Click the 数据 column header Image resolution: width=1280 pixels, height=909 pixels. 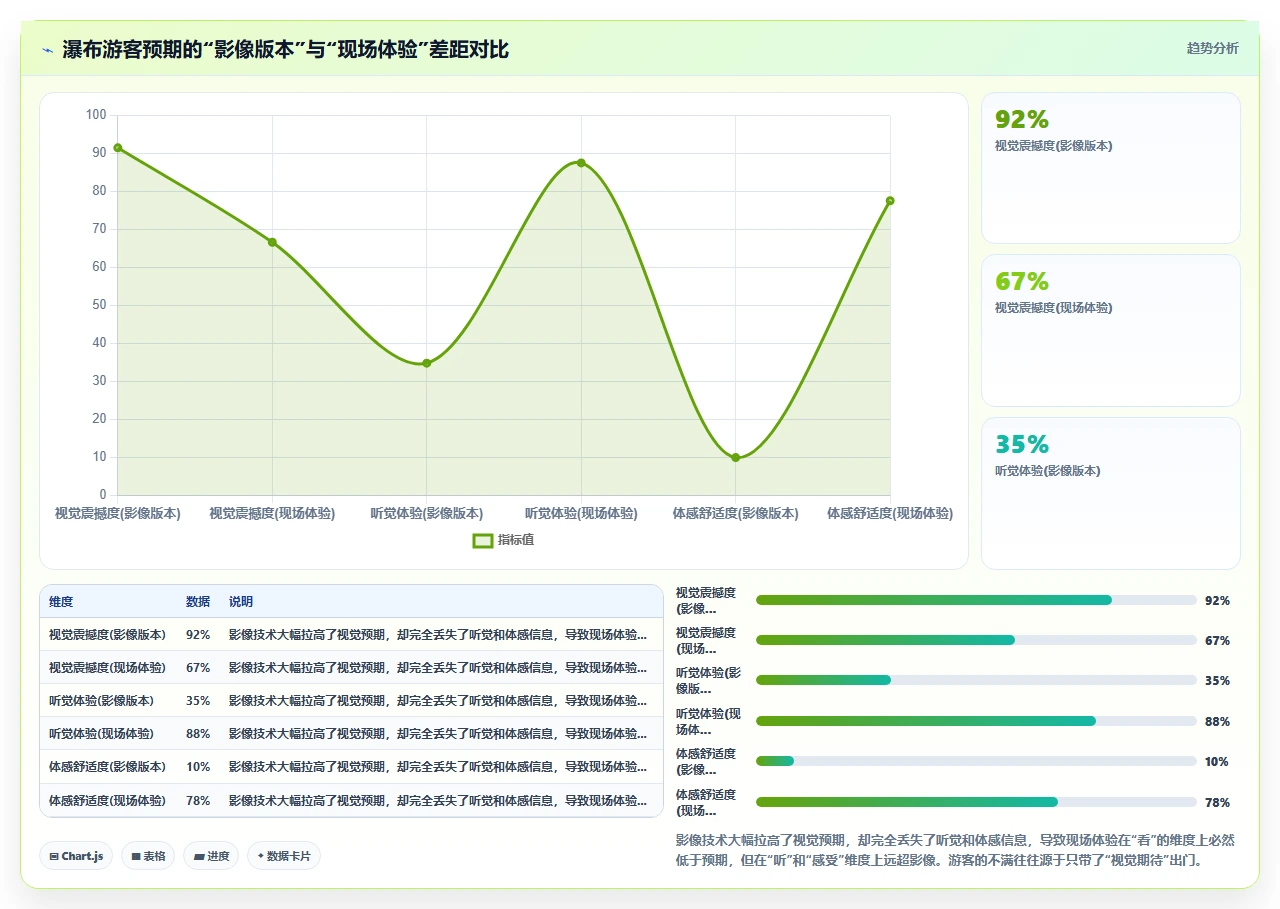pos(198,602)
